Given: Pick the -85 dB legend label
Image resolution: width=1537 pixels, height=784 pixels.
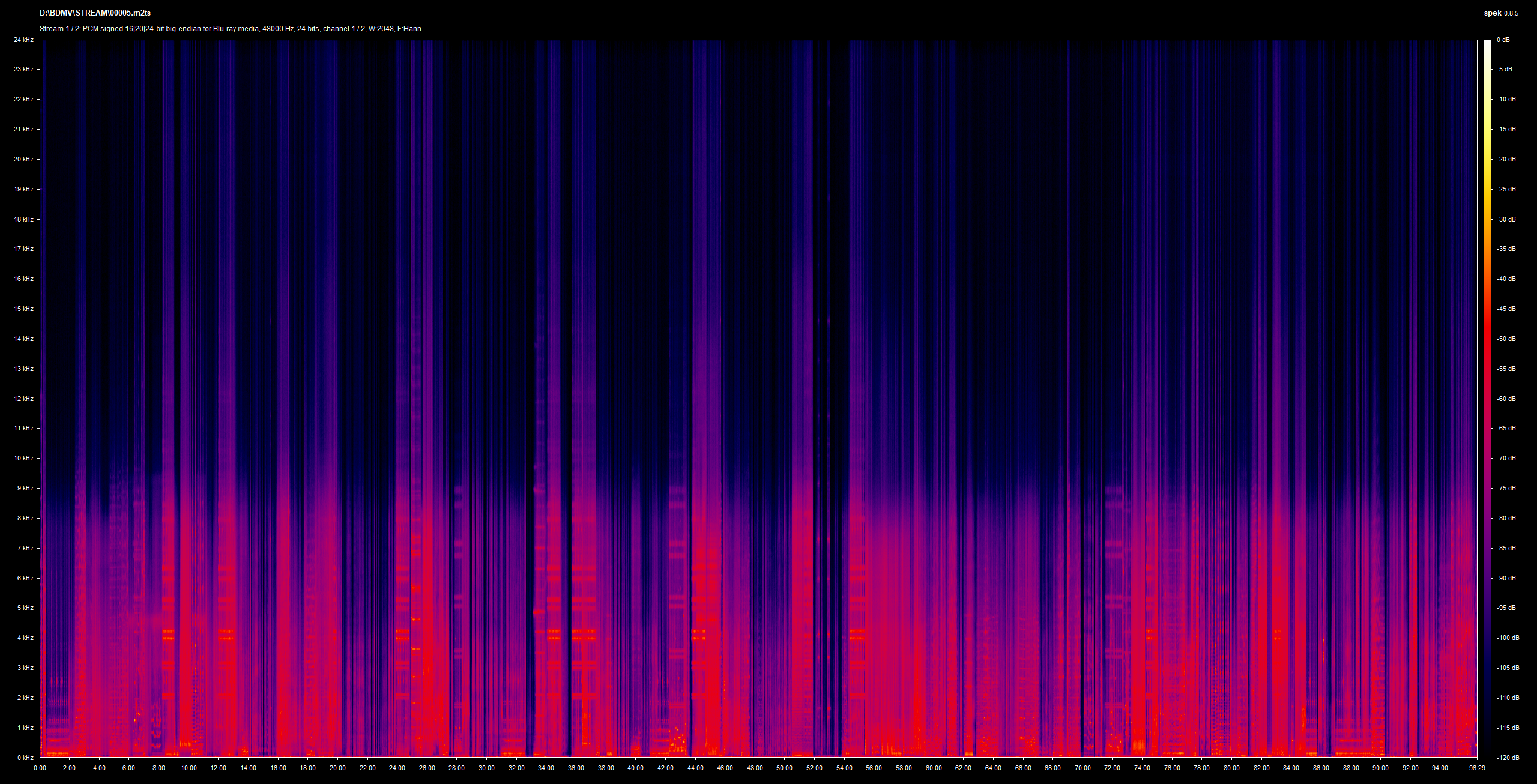Looking at the screenshot, I should [x=1506, y=548].
